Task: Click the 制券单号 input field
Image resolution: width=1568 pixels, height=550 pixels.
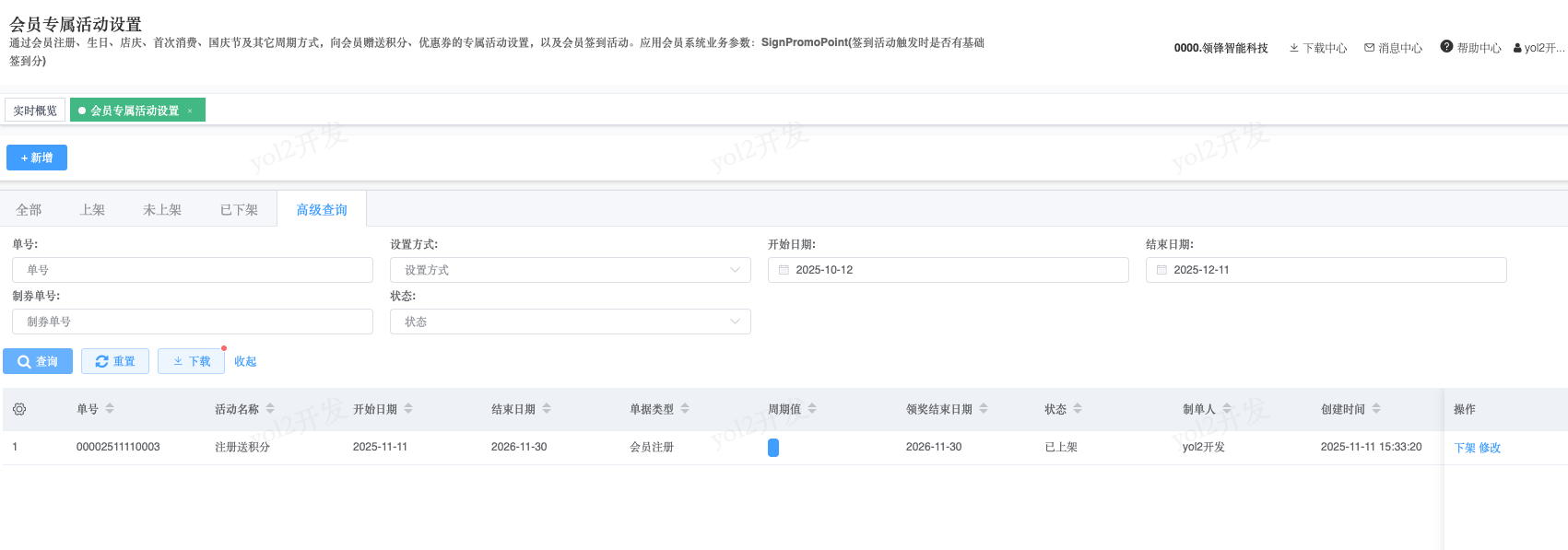Action: click(192, 322)
